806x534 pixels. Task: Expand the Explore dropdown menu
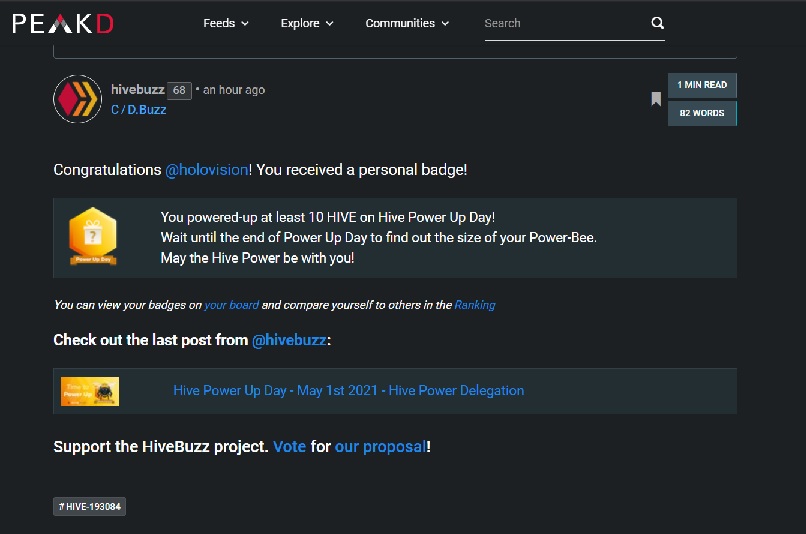point(307,23)
